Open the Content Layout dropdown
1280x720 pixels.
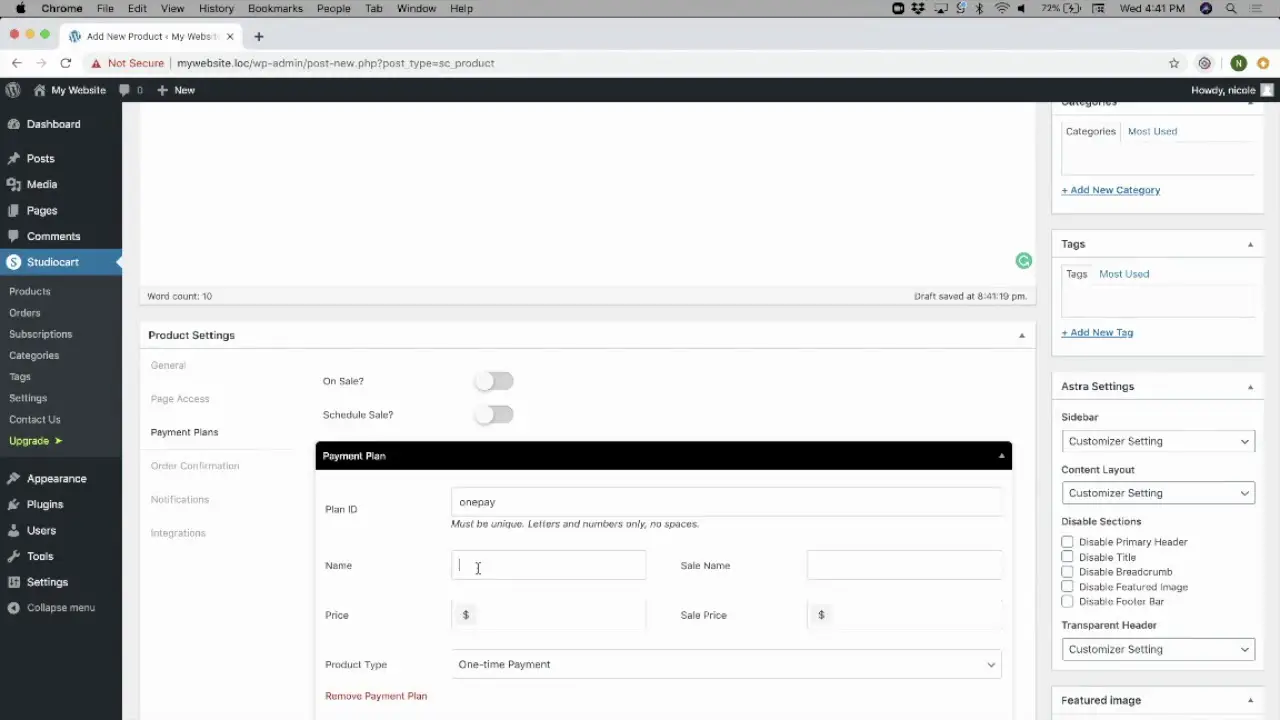click(1158, 493)
